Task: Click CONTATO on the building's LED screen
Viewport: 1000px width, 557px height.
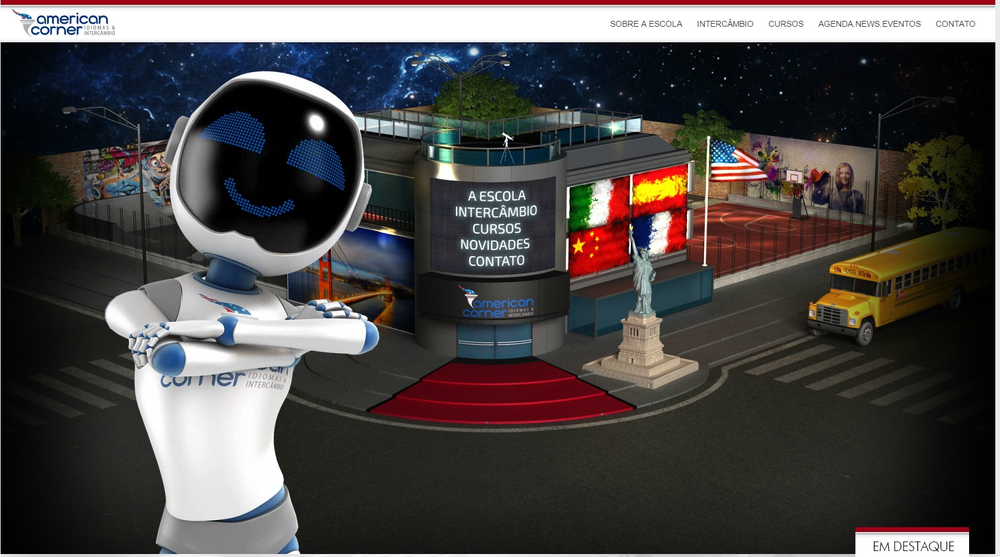Action: 496,260
